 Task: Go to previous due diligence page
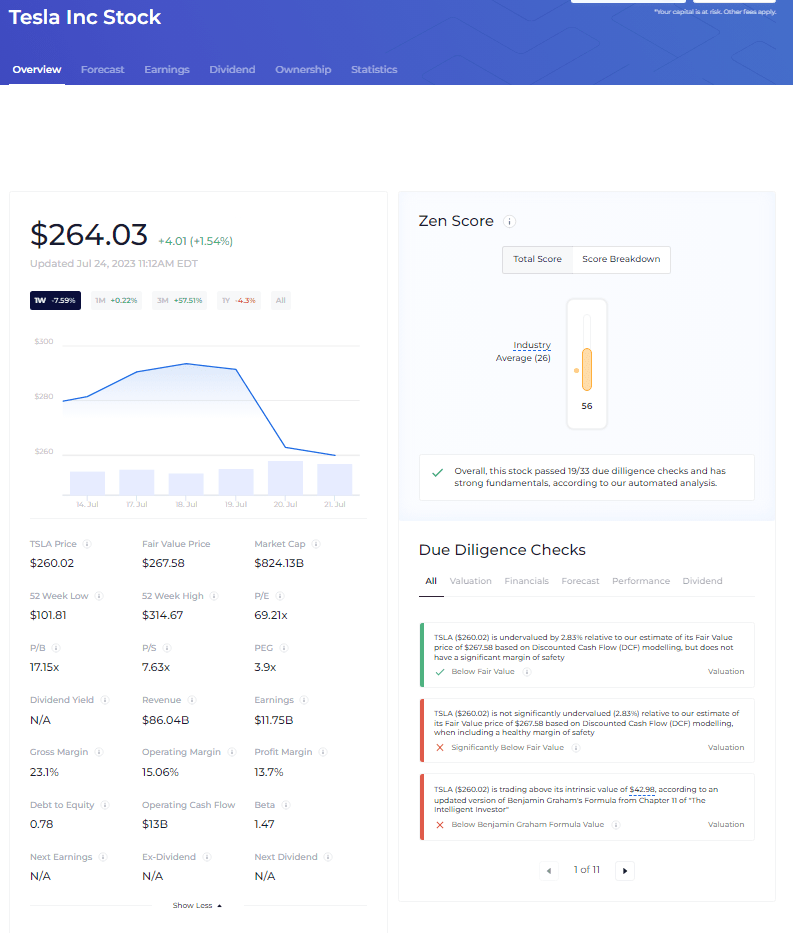tap(548, 871)
